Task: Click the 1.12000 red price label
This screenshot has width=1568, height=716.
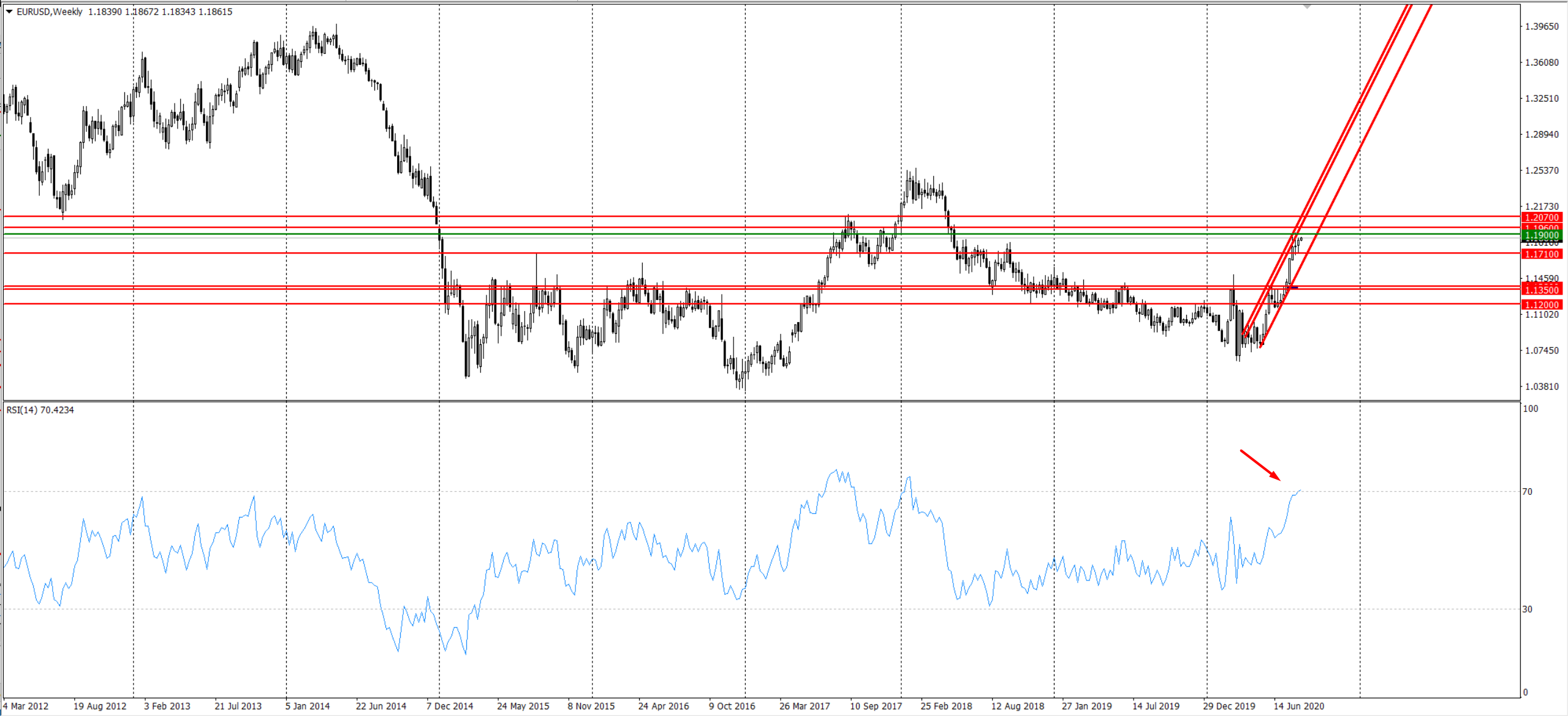Action: 1542,304
